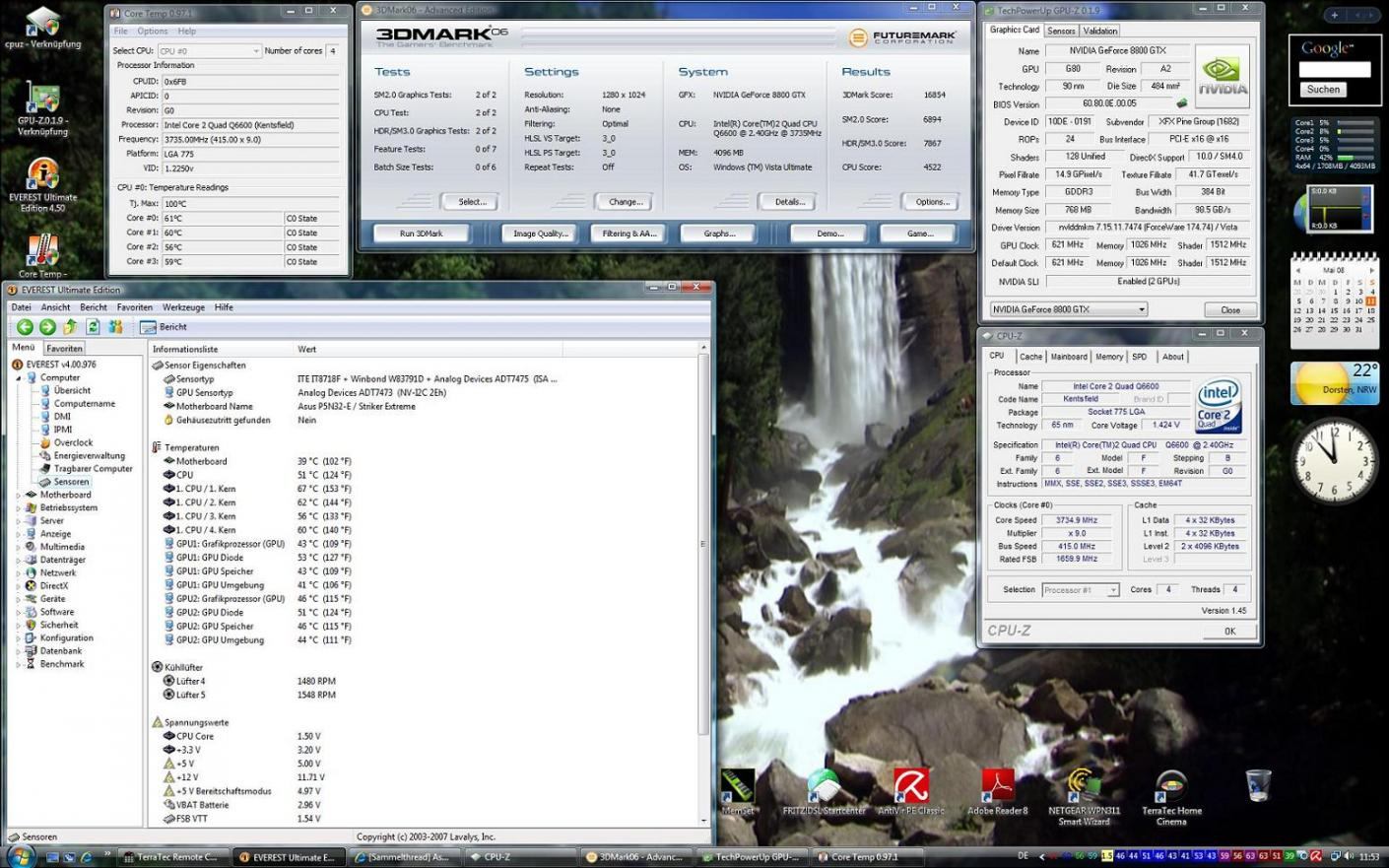The image size is (1389, 868).
Task: Click Close button in GPU-Z
Action: pyautogui.click(x=1230, y=309)
